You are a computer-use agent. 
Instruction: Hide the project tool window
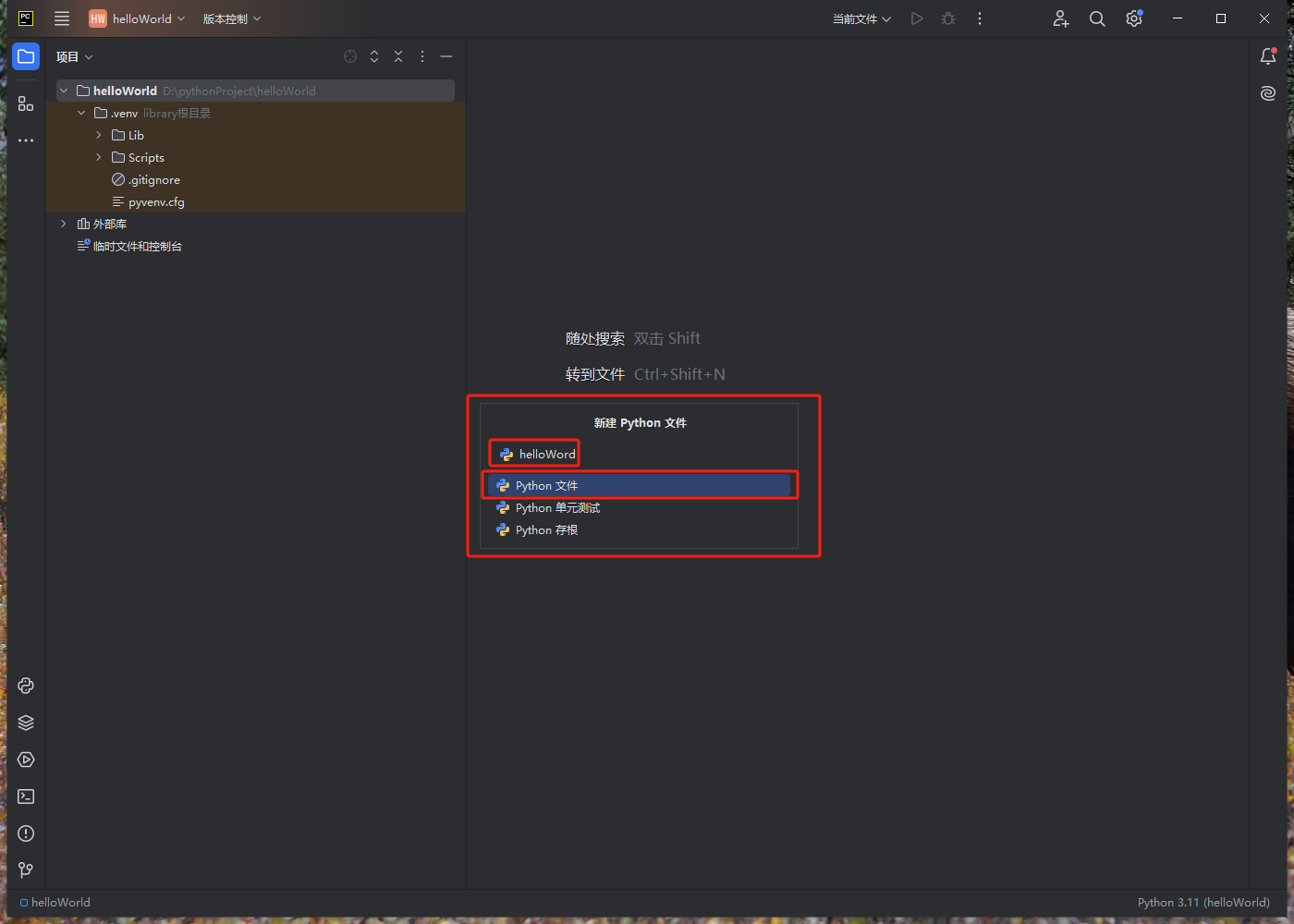click(446, 56)
